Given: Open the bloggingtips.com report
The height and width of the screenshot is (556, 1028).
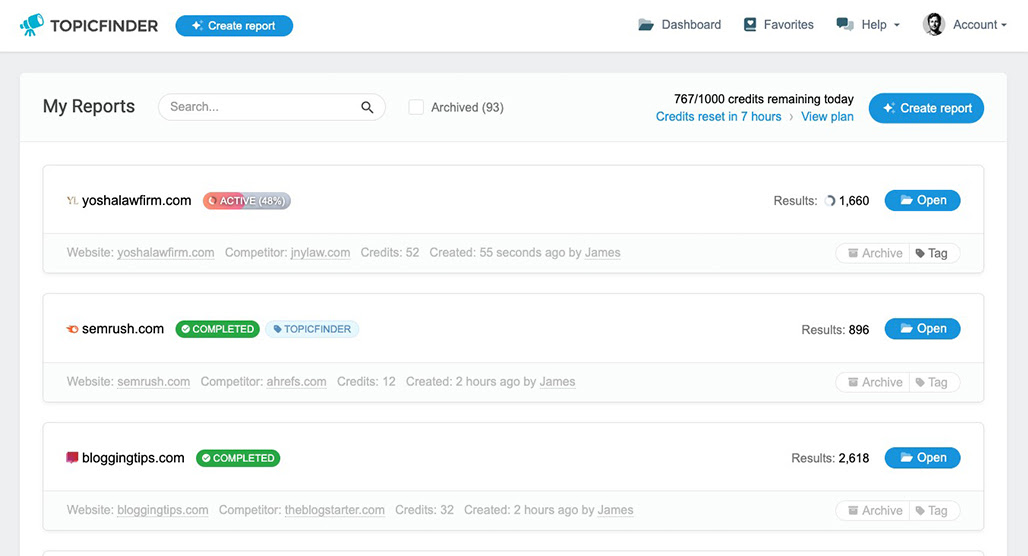Looking at the screenshot, I should (x=922, y=458).
